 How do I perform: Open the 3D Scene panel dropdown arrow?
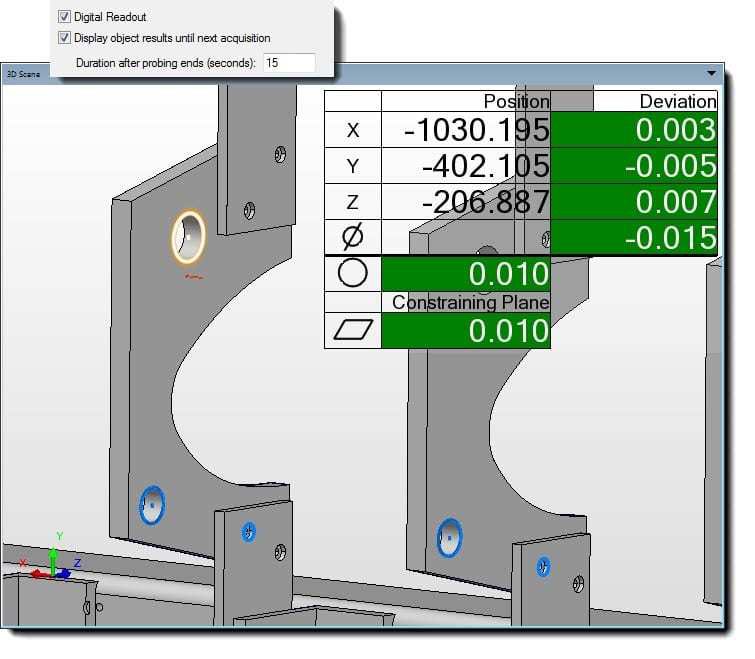click(711, 74)
